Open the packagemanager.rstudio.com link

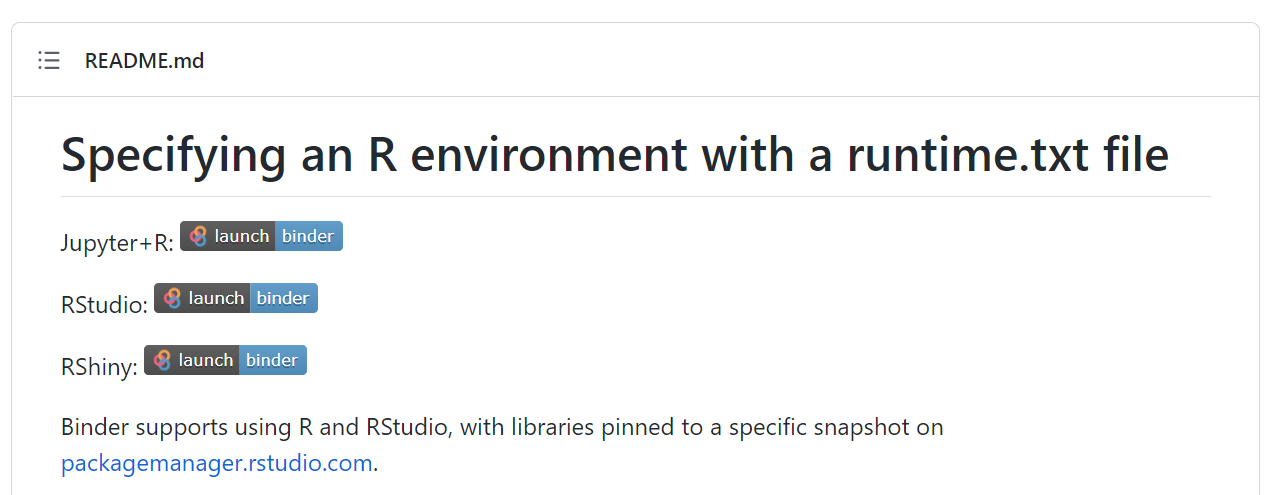pyautogui.click(x=216, y=464)
